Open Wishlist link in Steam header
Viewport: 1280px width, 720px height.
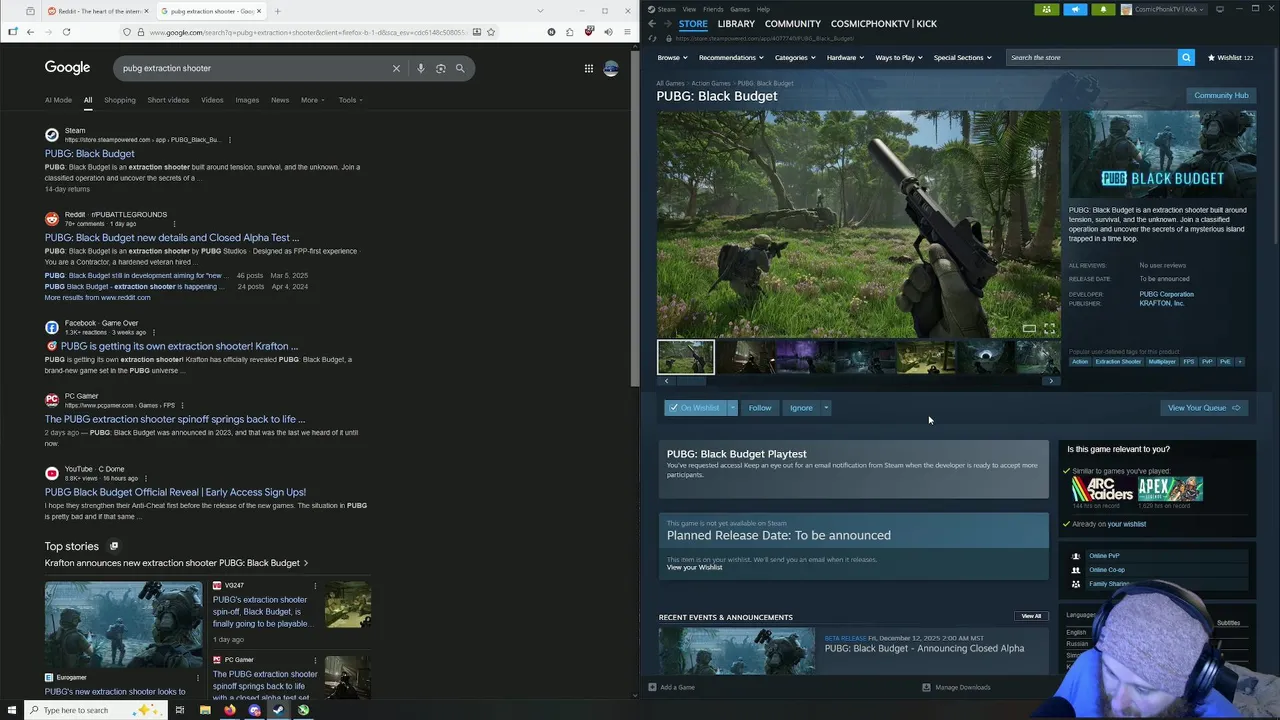coord(1231,57)
